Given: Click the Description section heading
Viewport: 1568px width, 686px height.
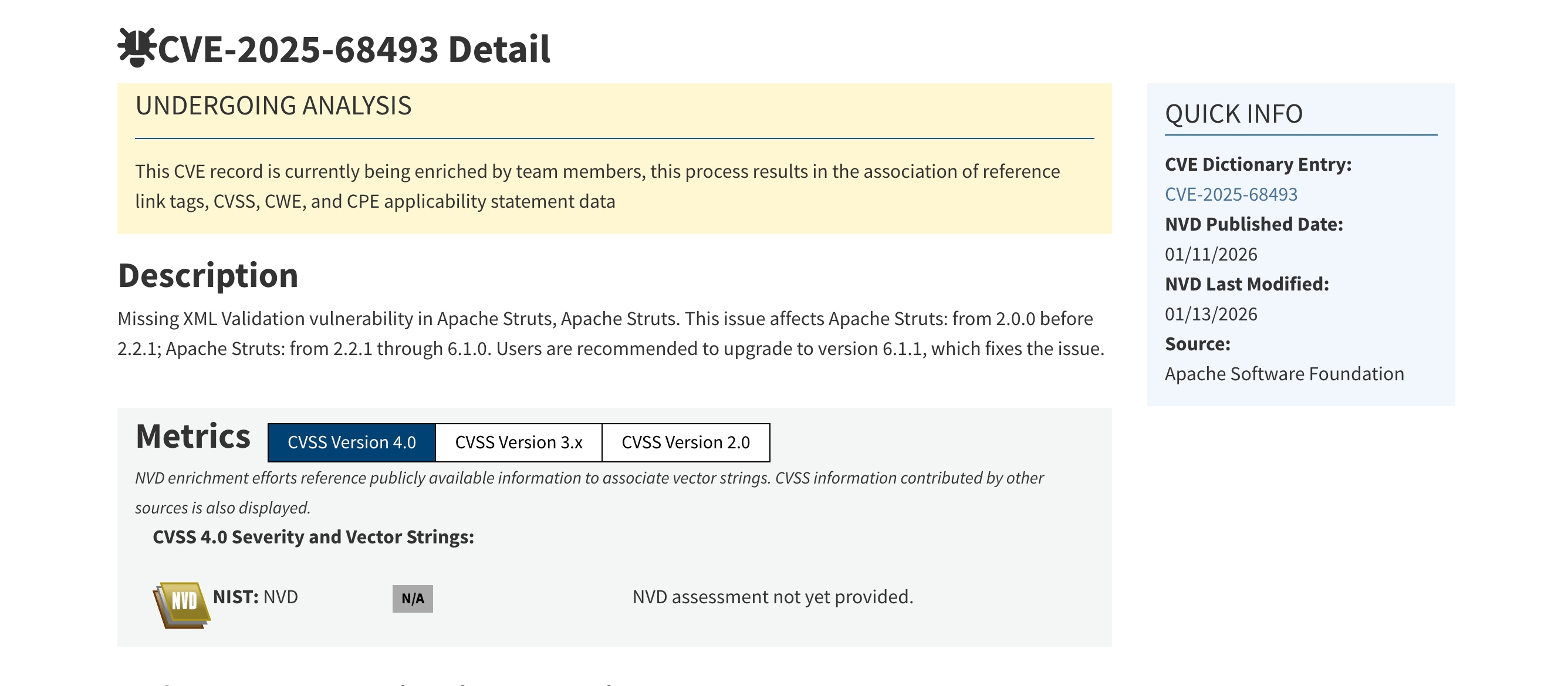Looking at the screenshot, I should pos(208,277).
